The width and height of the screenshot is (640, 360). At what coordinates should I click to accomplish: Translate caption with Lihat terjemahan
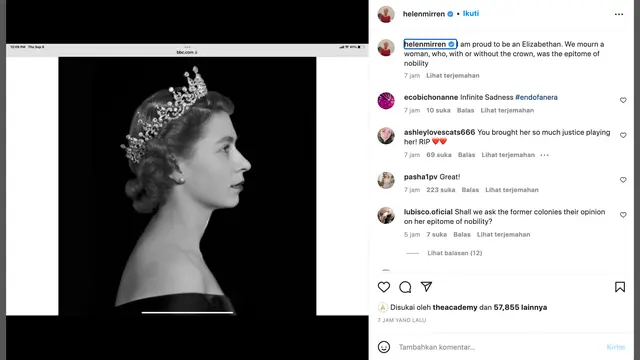point(453,76)
